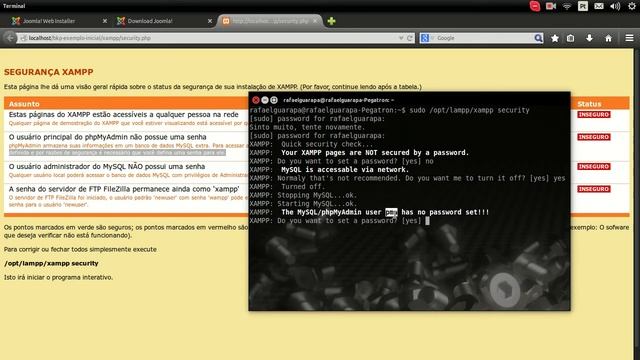Open the Google search engine selector

pos(427,38)
